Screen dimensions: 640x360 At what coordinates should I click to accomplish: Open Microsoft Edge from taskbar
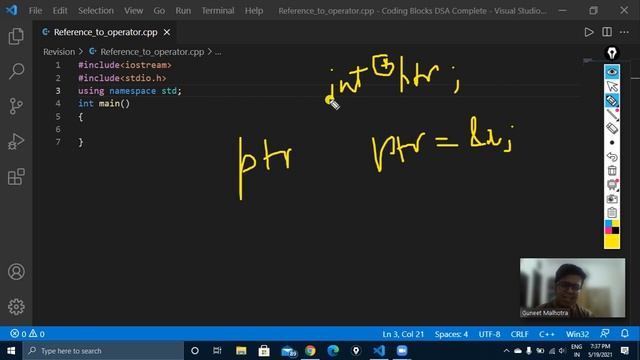[333, 351]
